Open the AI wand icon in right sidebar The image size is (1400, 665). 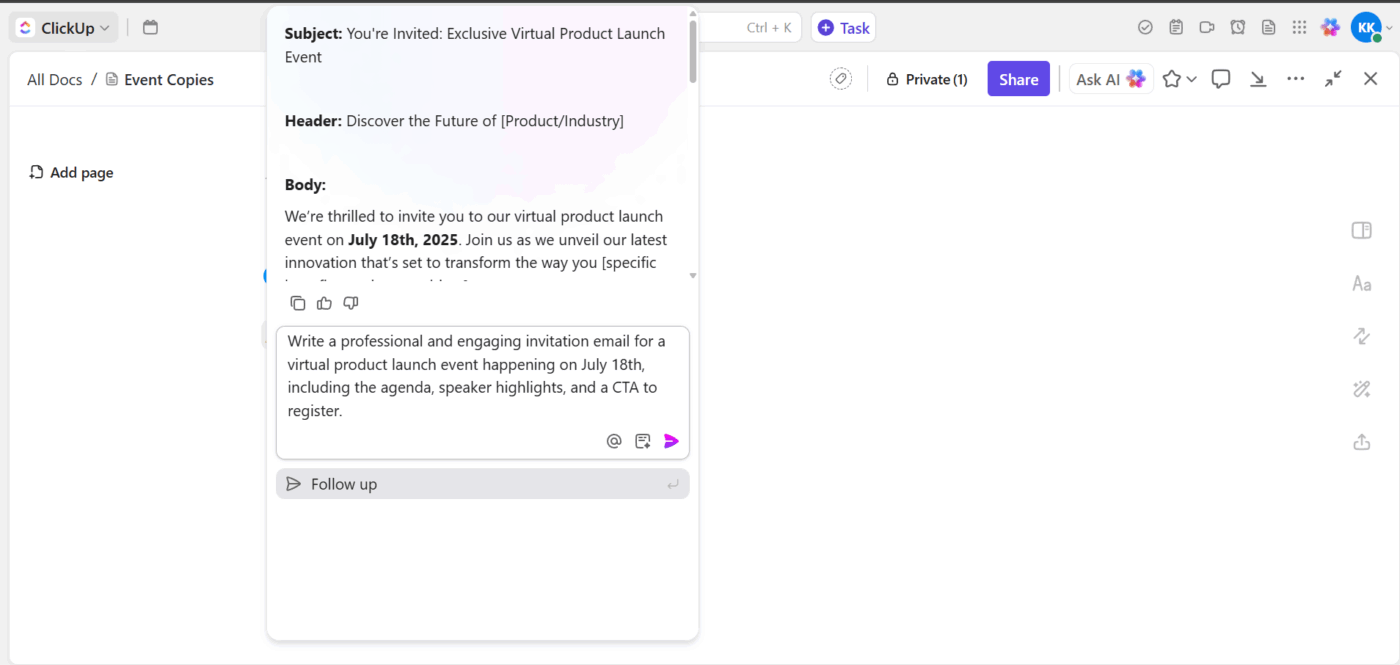click(x=1361, y=389)
